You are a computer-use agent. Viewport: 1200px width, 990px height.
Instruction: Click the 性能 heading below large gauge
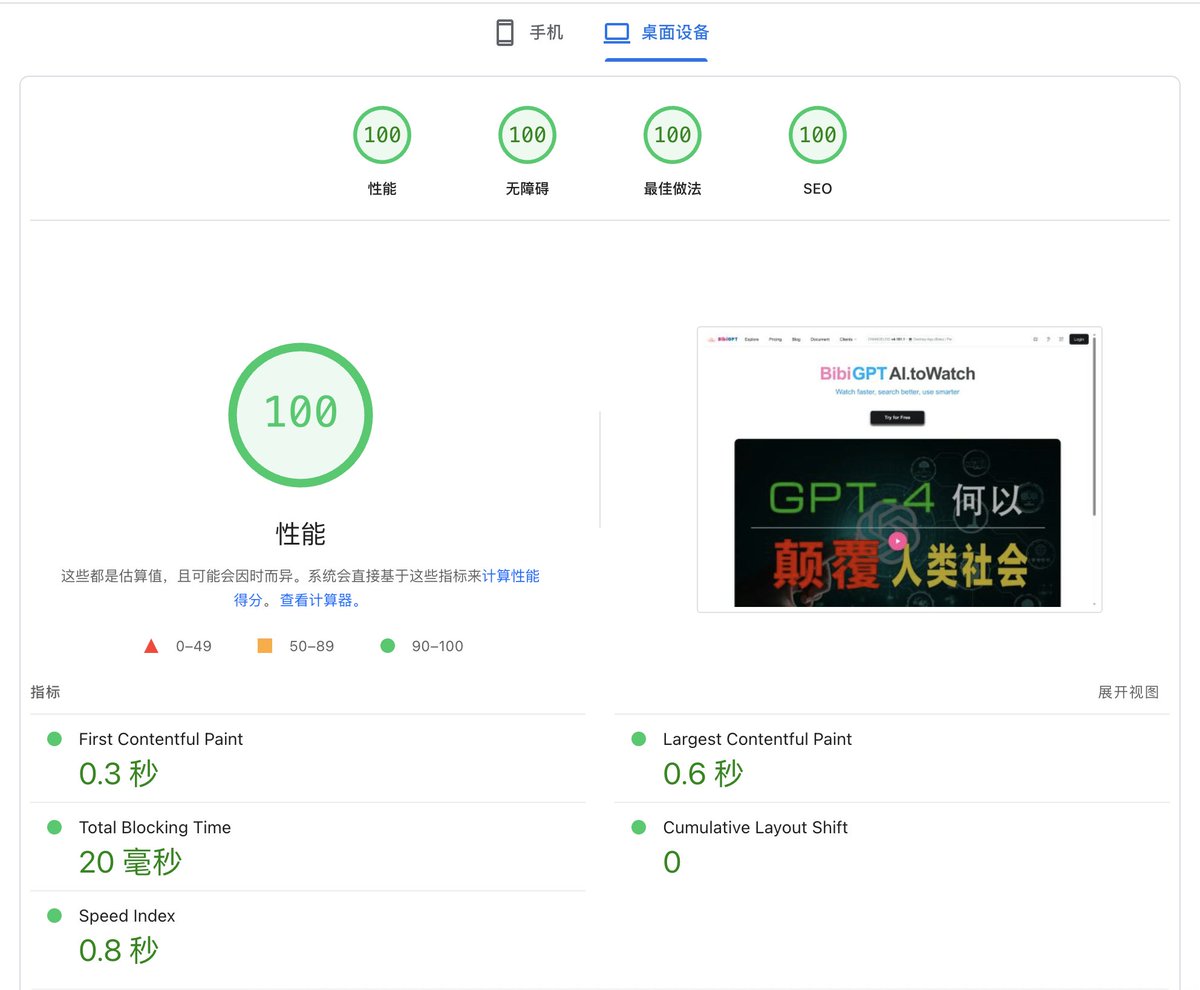(x=301, y=533)
